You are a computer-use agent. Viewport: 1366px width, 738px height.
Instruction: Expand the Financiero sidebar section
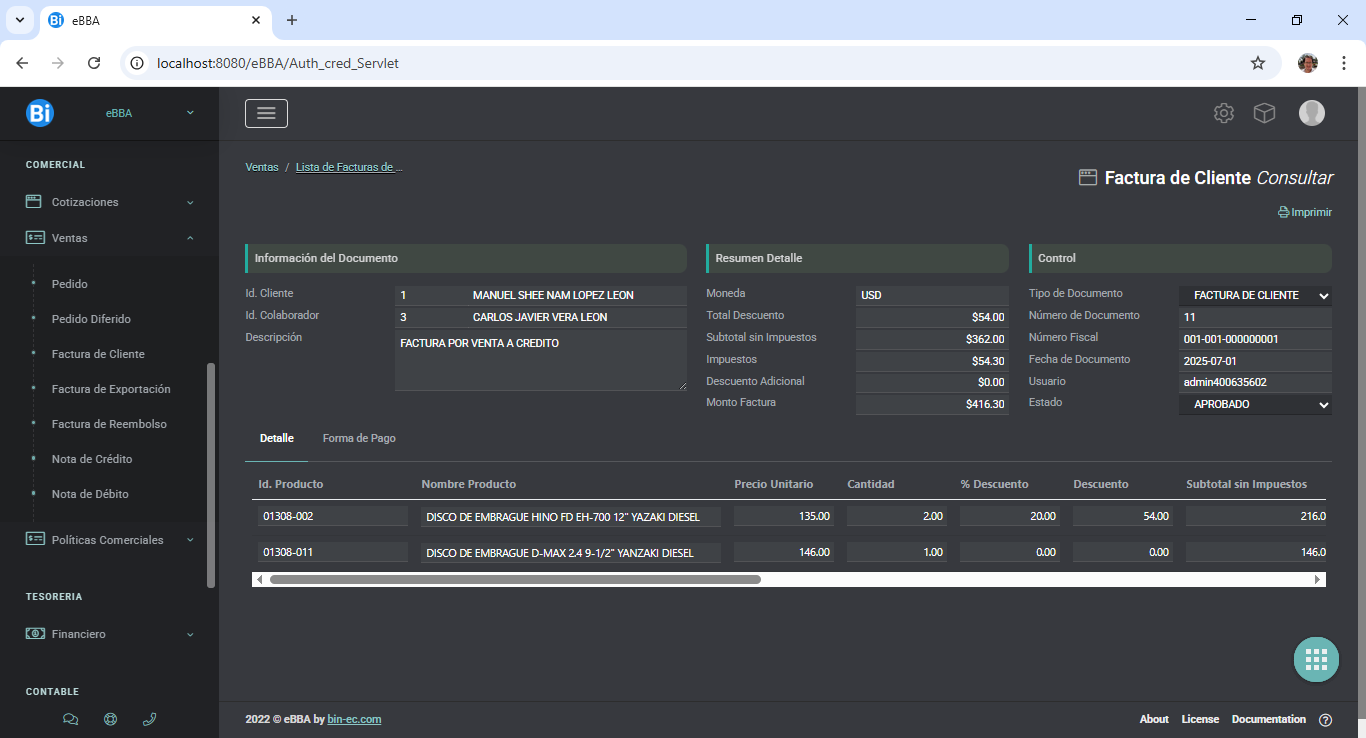109,634
